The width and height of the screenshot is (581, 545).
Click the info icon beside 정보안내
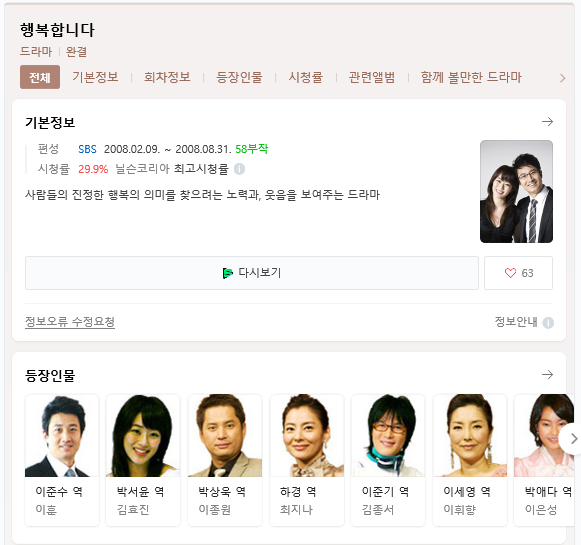pos(548,323)
